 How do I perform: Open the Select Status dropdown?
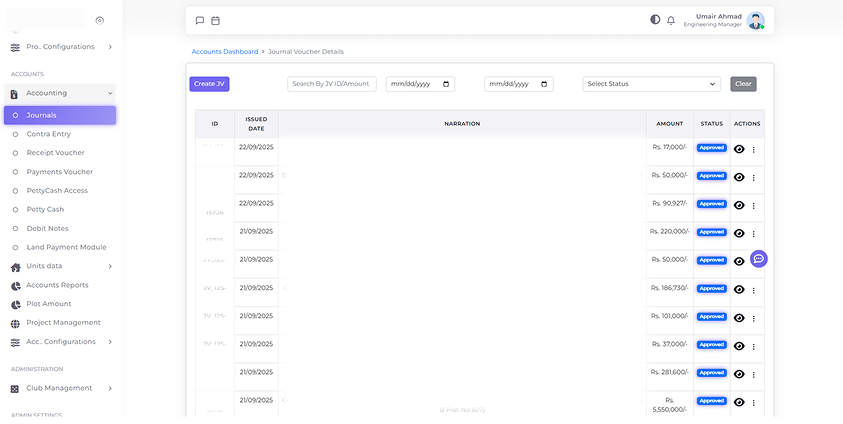click(x=651, y=84)
